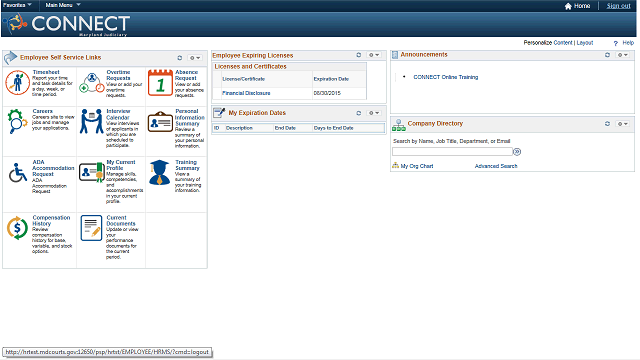Image resolution: width=640 pixels, height=360 pixels.
Task: Open the CONNECT Online Training announcement
Action: pyautogui.click(x=446, y=77)
